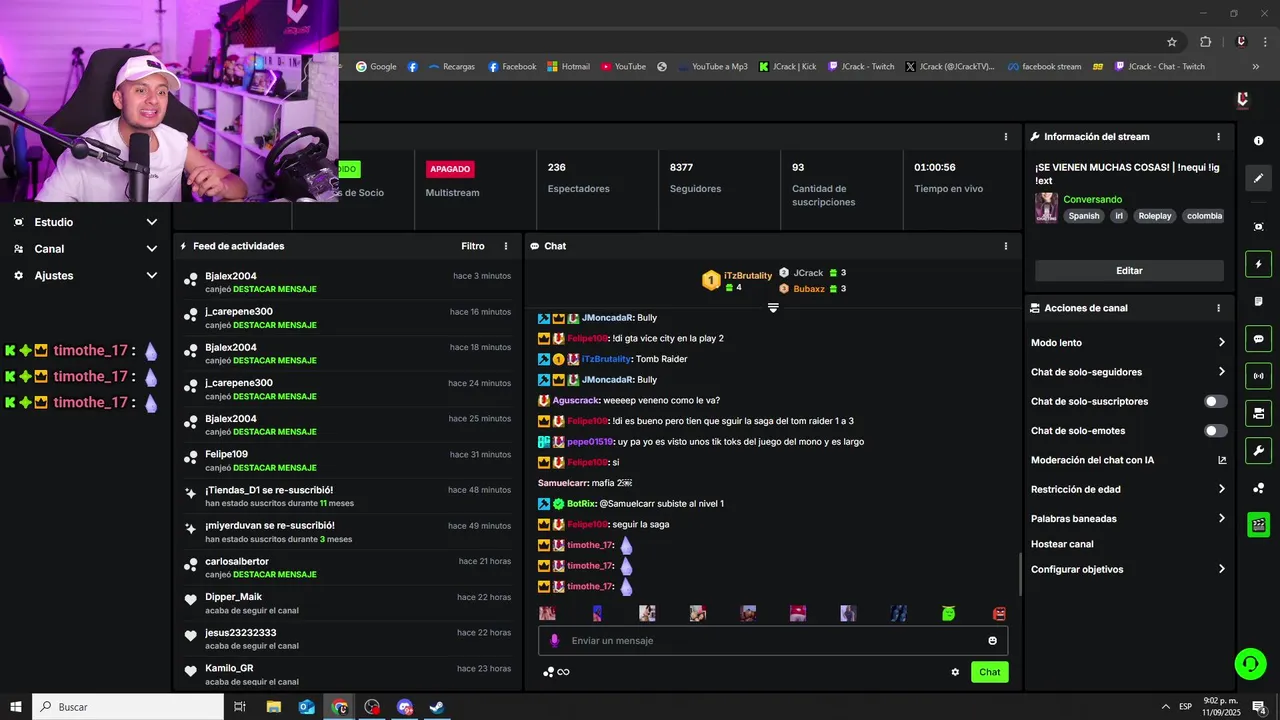Click the carlosalbertor feed entry
The width and height of the screenshot is (1280, 720).
coord(348,568)
